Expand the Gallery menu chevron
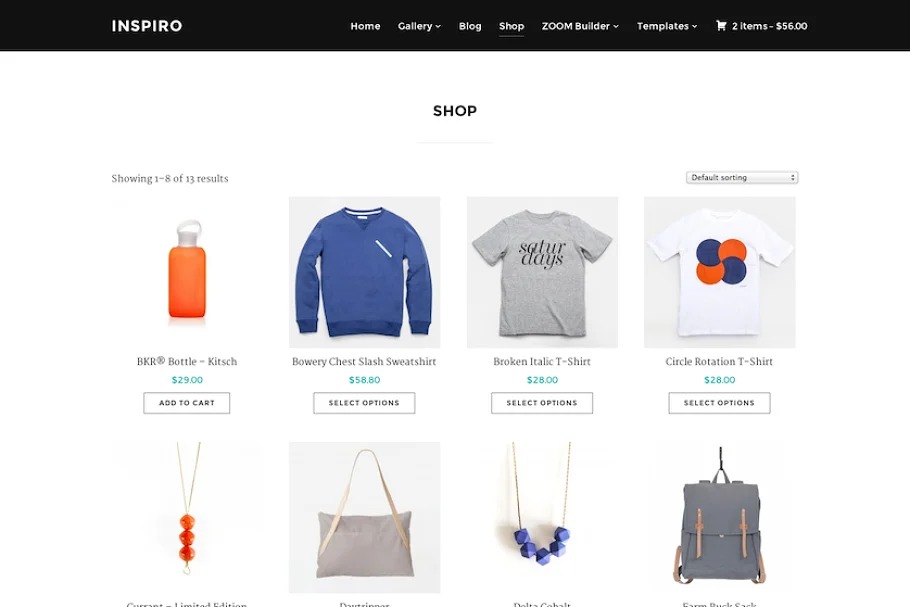 pos(438,26)
